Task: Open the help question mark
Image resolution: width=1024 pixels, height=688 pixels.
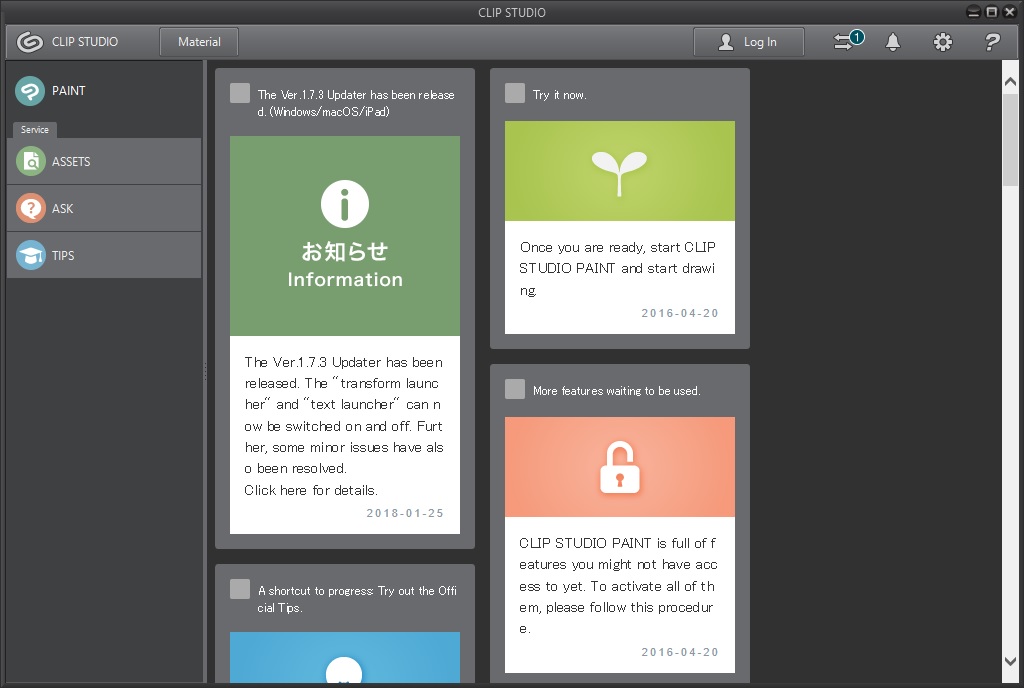Action: [x=992, y=42]
